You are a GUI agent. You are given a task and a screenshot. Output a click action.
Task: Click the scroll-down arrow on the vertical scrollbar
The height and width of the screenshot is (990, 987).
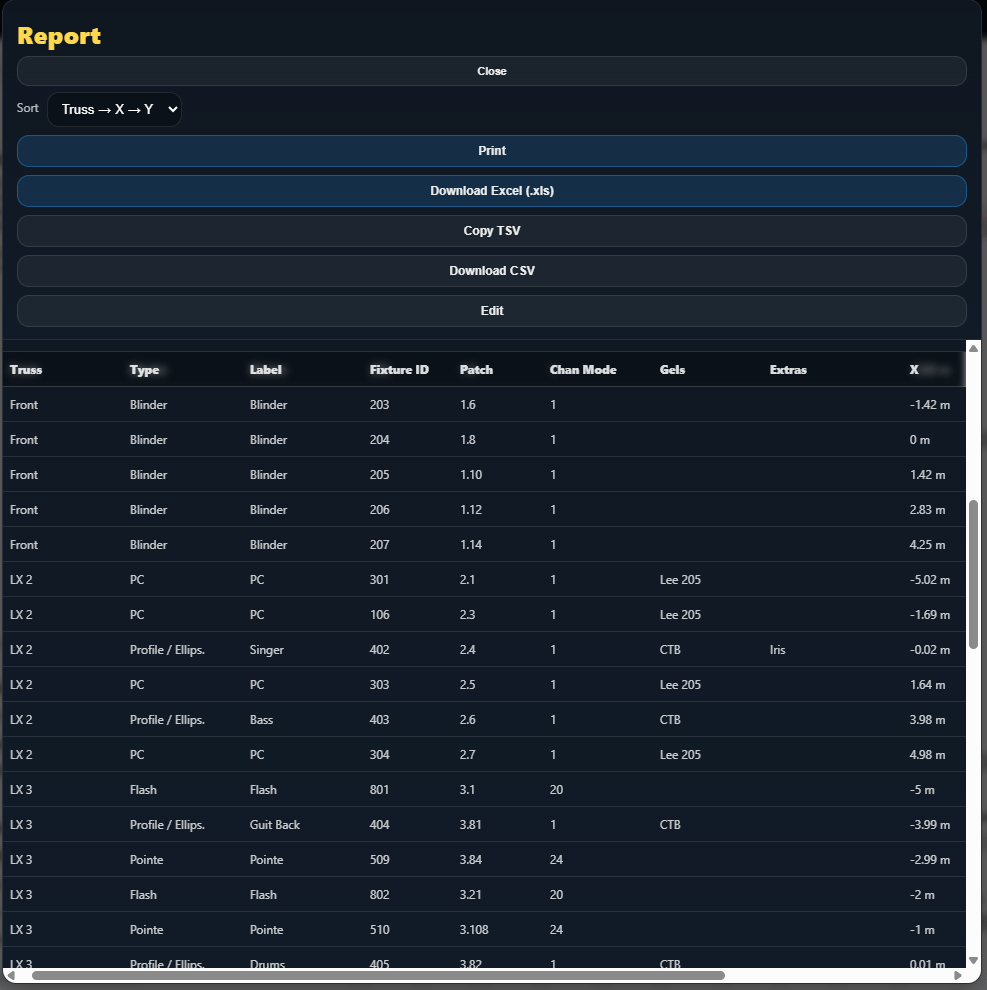tap(974, 961)
